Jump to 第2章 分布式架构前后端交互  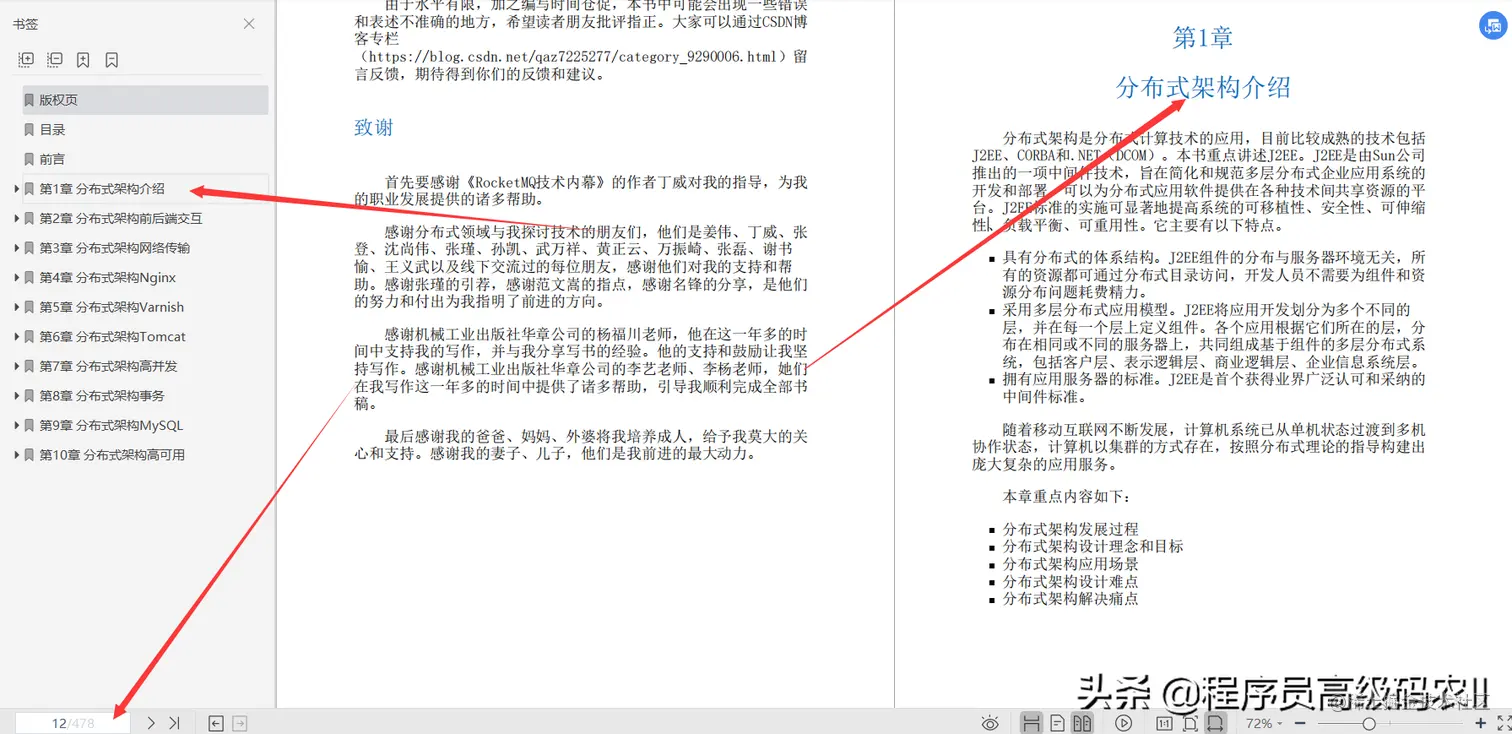click(121, 218)
